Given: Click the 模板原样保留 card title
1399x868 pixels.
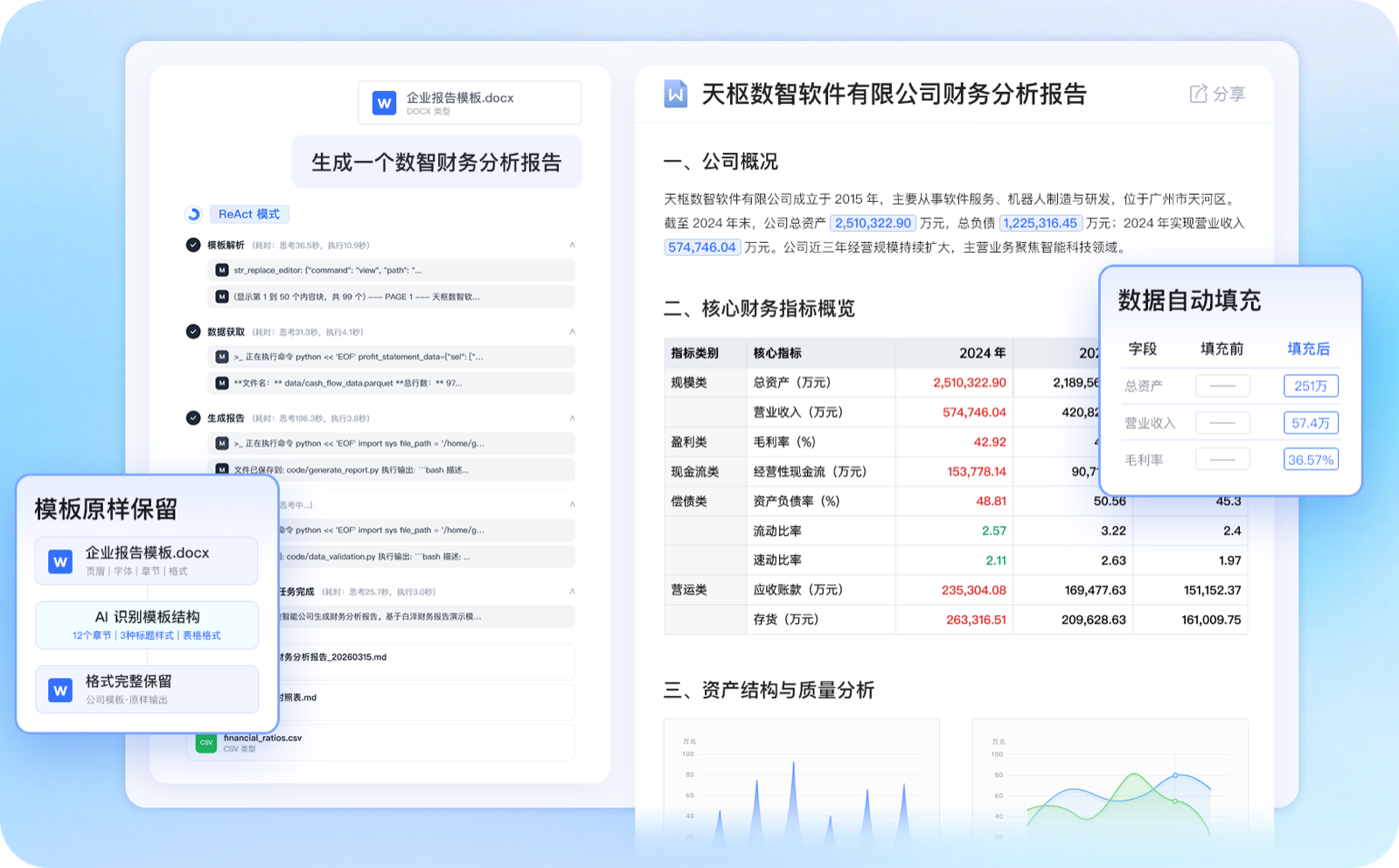Looking at the screenshot, I should 106,509.
